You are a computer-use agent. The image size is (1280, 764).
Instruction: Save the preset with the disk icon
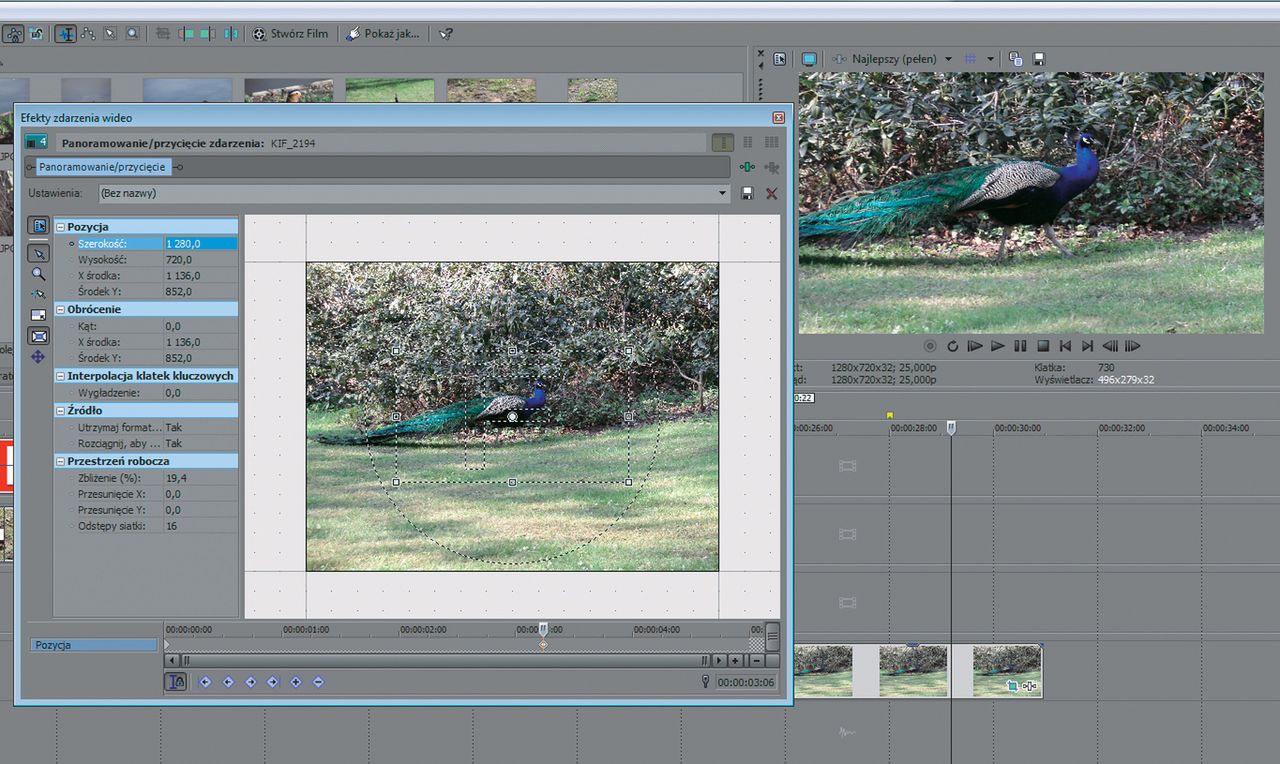747,193
